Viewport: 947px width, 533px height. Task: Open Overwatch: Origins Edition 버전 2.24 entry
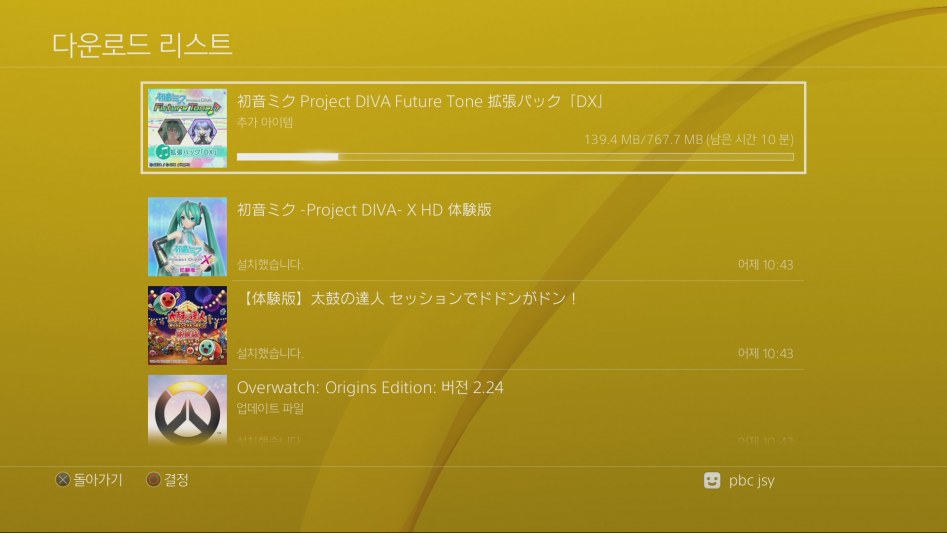tap(476, 410)
